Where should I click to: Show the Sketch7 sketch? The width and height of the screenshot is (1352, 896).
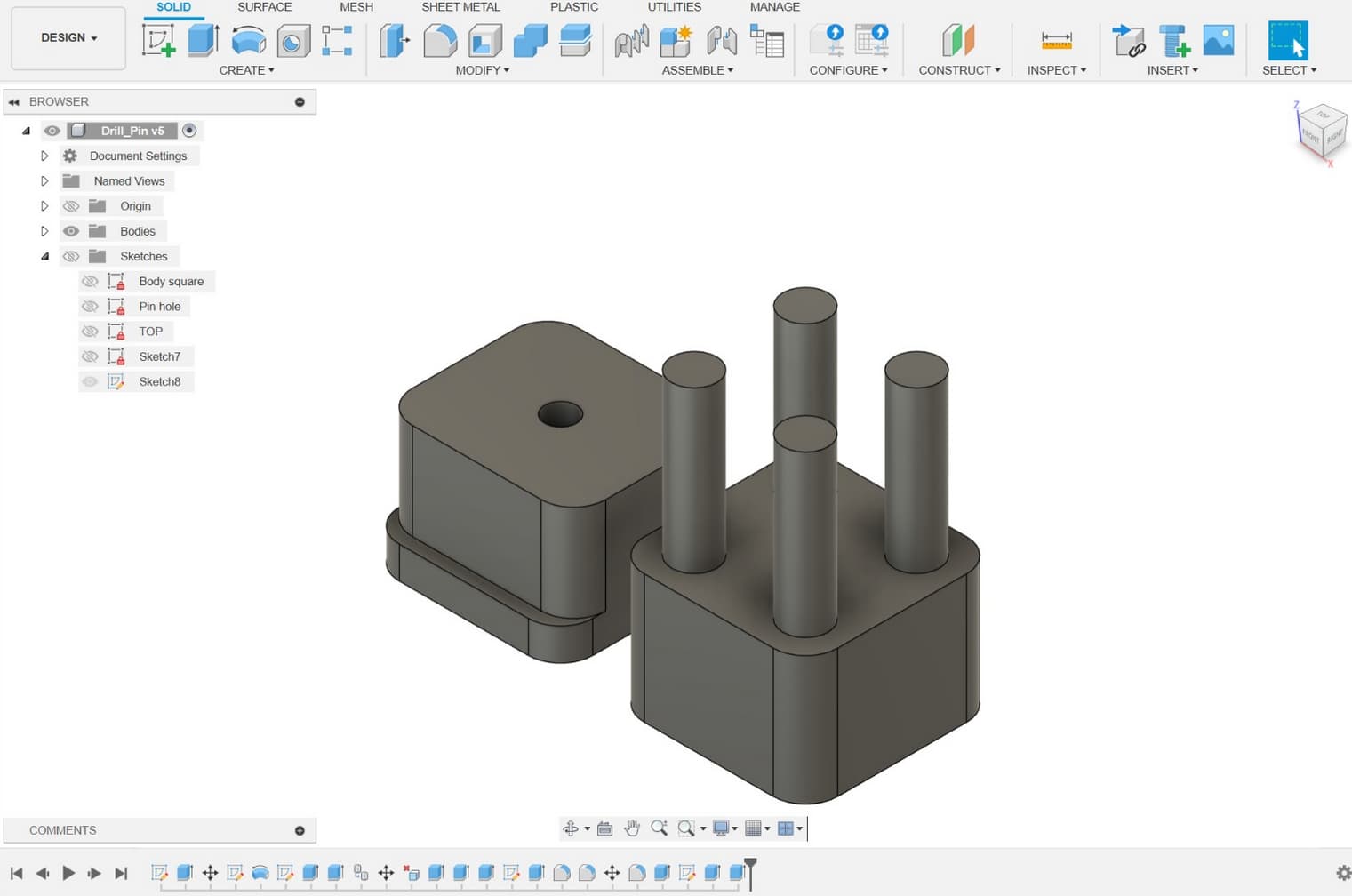[90, 356]
